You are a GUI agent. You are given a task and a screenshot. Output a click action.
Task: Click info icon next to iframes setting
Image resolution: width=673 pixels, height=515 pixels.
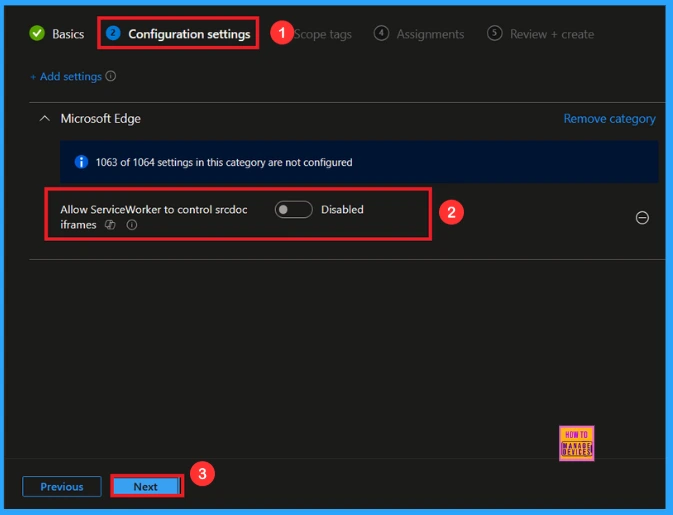click(x=132, y=225)
